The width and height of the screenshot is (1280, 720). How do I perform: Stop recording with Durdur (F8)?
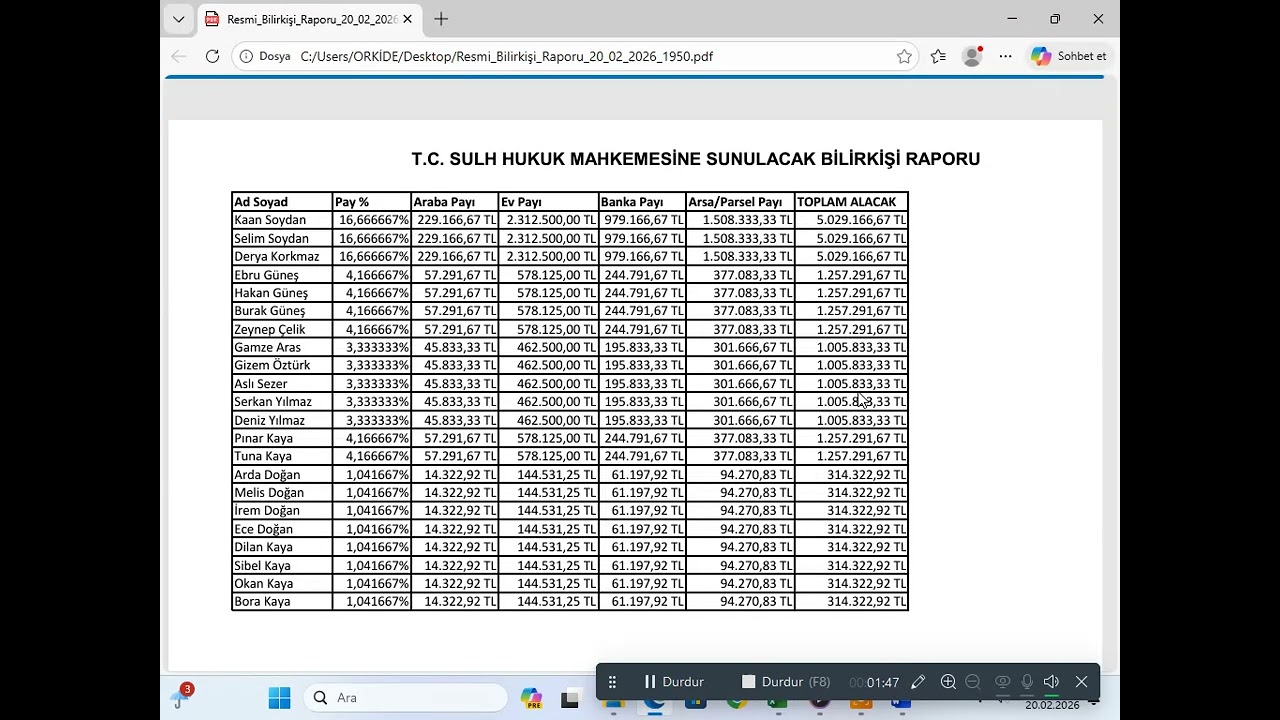point(786,682)
